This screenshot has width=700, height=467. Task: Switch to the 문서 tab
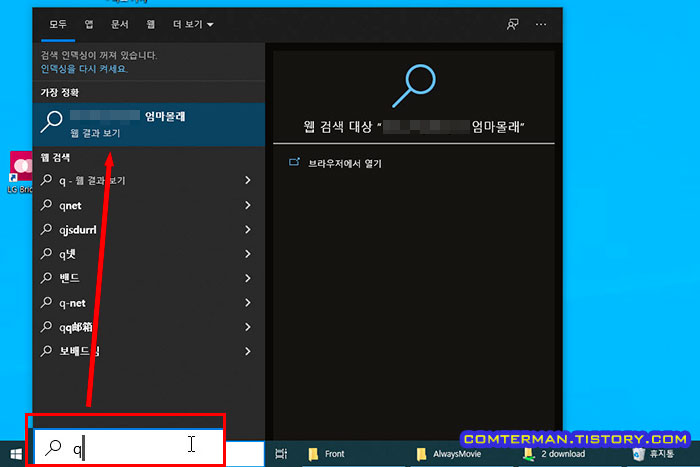click(x=119, y=25)
